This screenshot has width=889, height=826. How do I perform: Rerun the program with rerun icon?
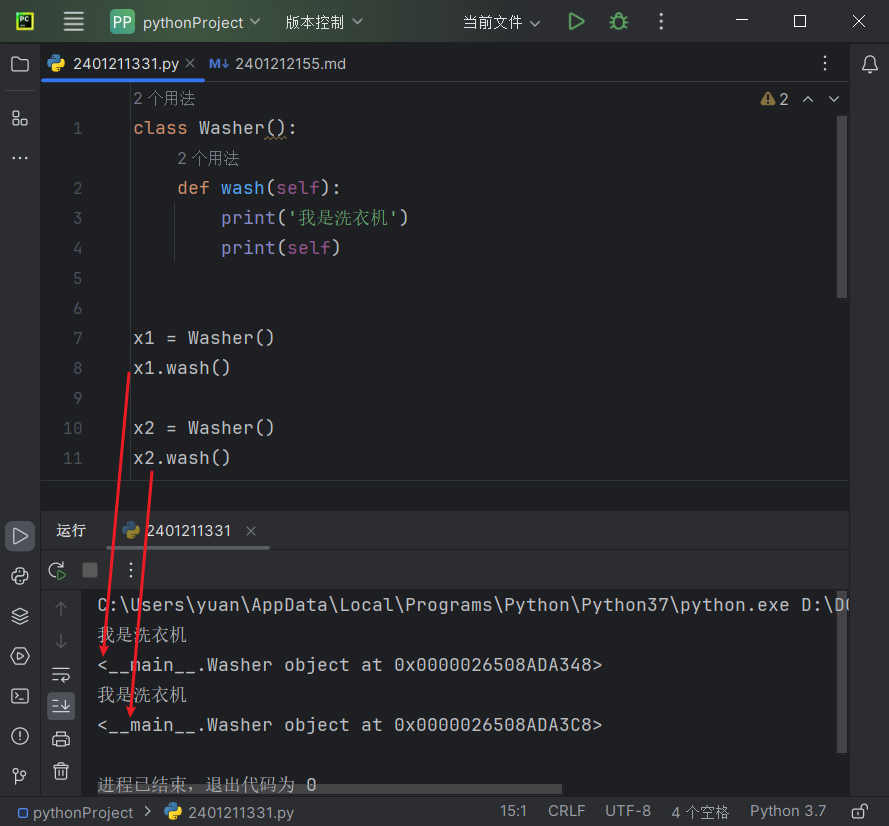tap(57, 570)
